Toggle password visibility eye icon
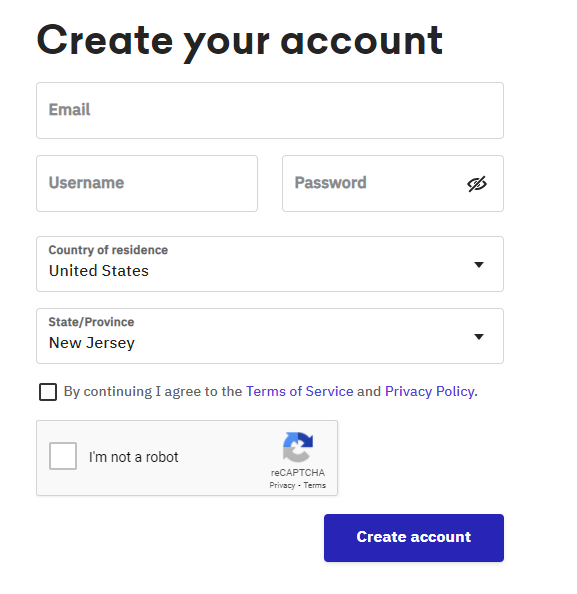The image size is (577, 594). 477,184
